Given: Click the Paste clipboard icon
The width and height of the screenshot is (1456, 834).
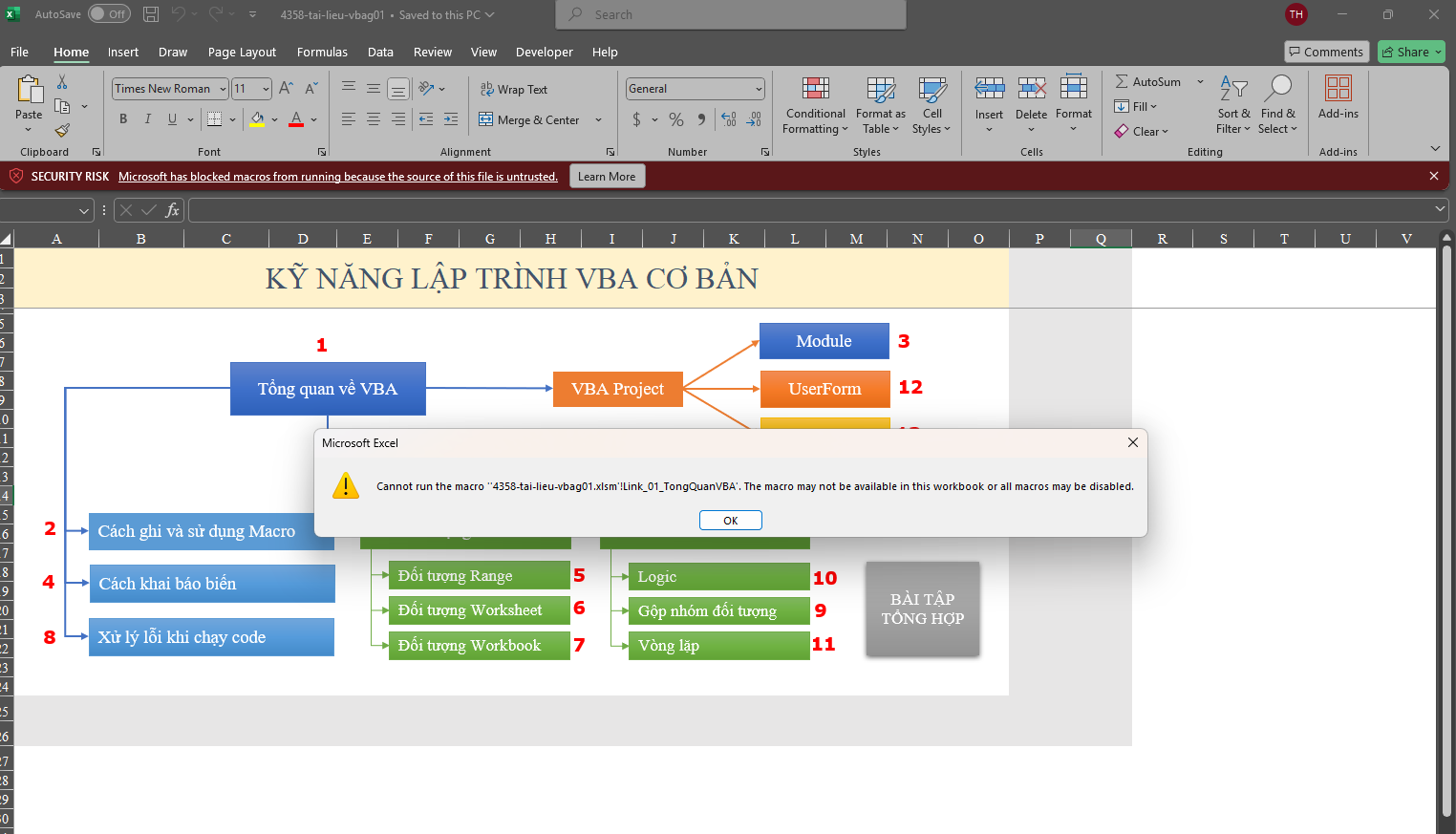Looking at the screenshot, I should point(29,91).
